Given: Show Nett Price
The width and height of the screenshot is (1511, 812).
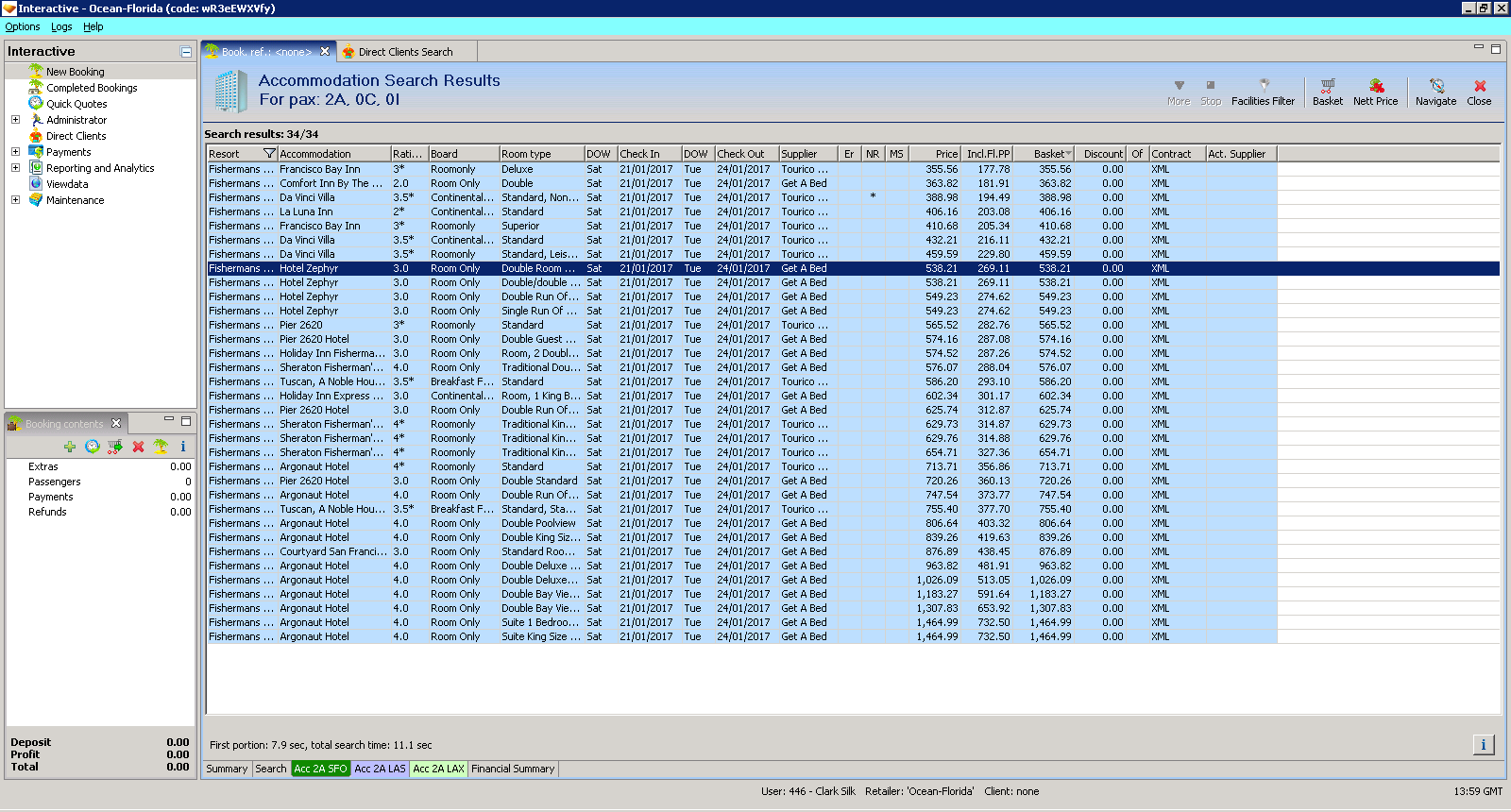Looking at the screenshot, I should [1375, 93].
